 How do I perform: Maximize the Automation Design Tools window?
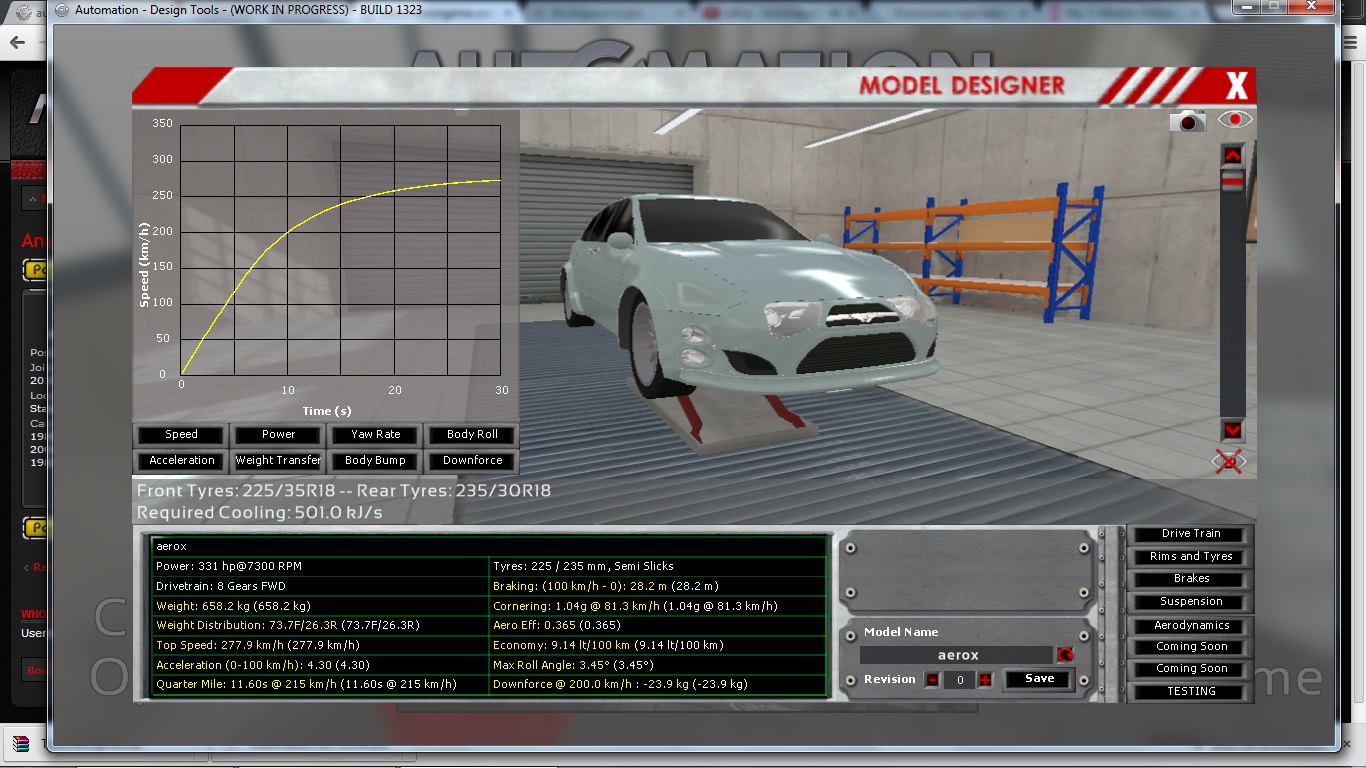pyautogui.click(x=1274, y=7)
